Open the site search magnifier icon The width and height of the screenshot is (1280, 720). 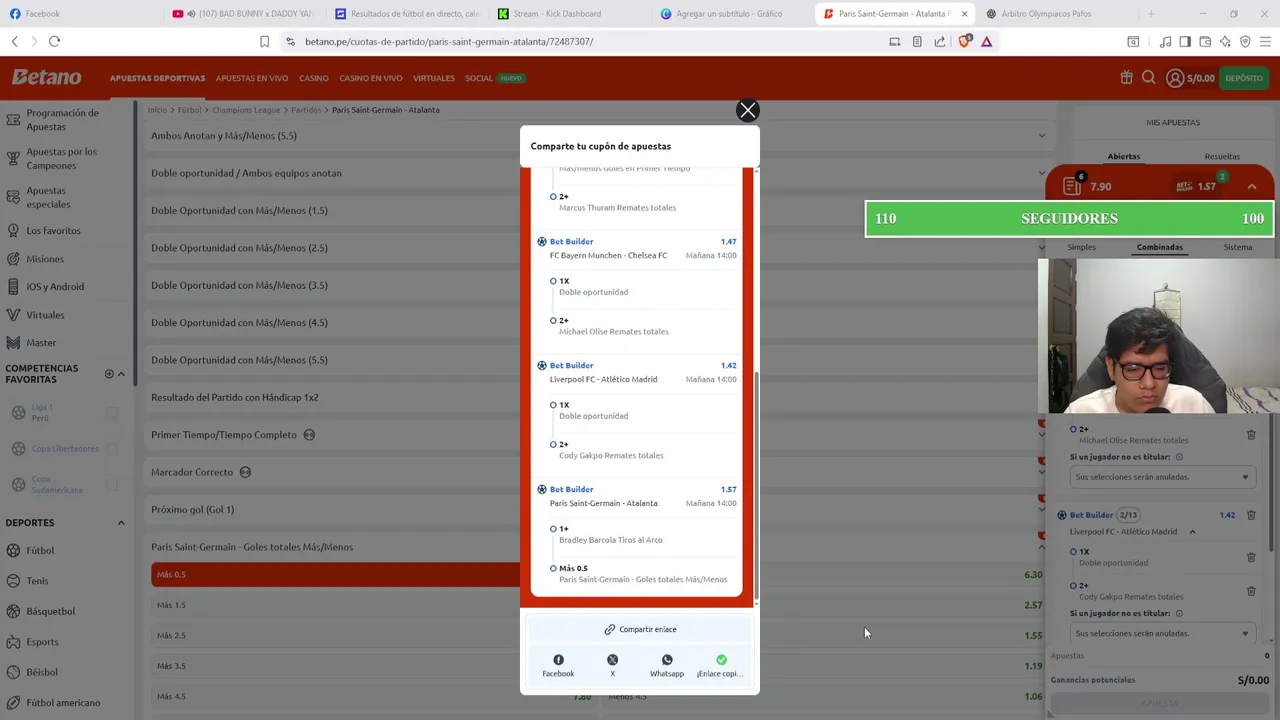(x=1148, y=77)
